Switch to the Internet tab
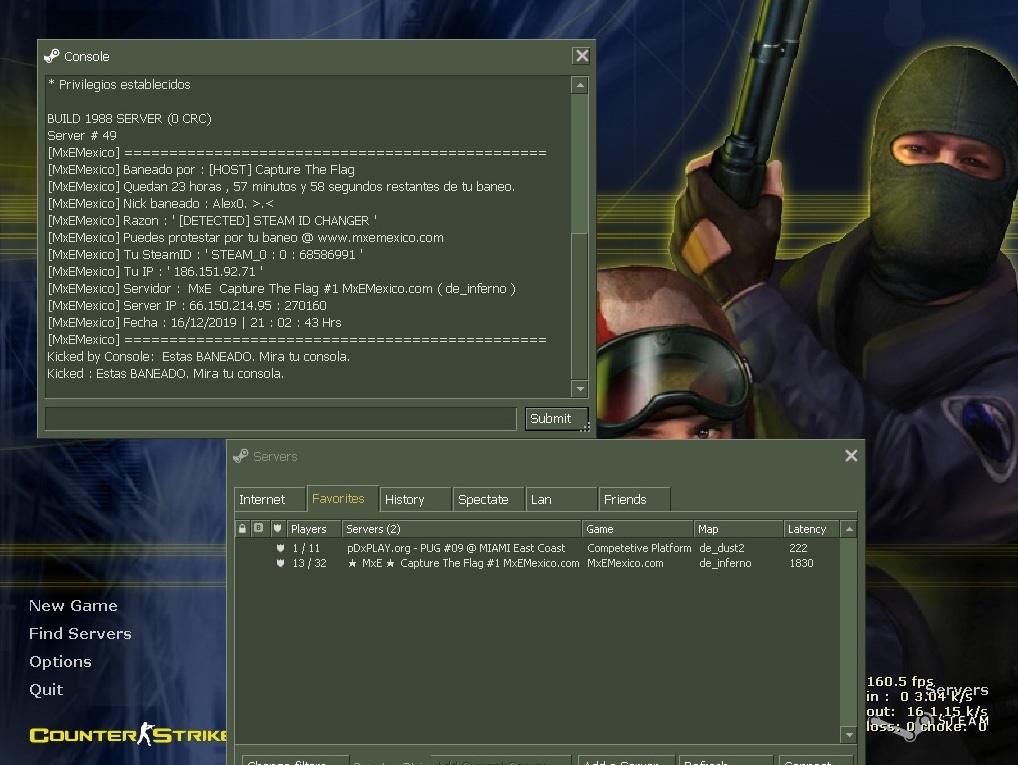The width and height of the screenshot is (1018, 765). (269, 499)
